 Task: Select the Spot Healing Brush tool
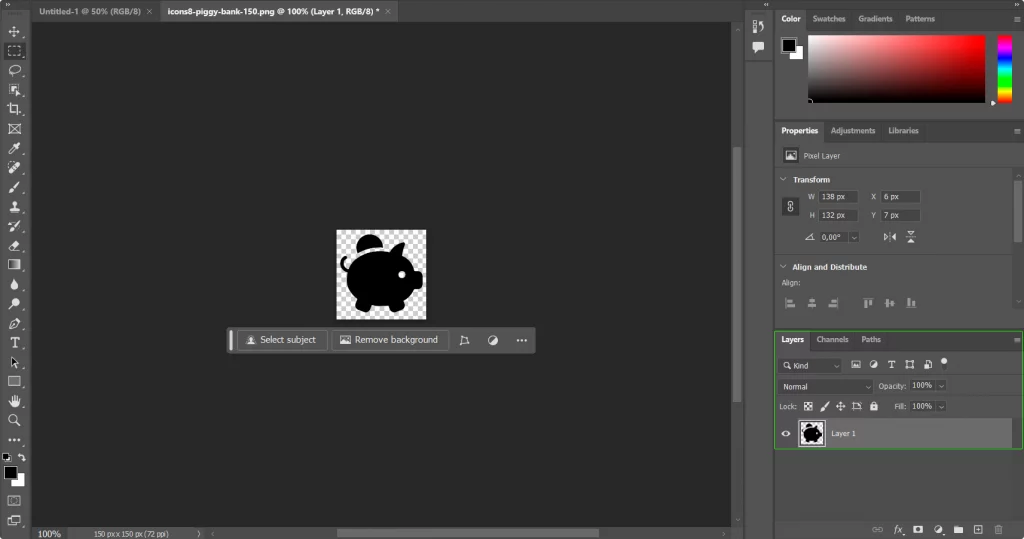pyautogui.click(x=14, y=168)
